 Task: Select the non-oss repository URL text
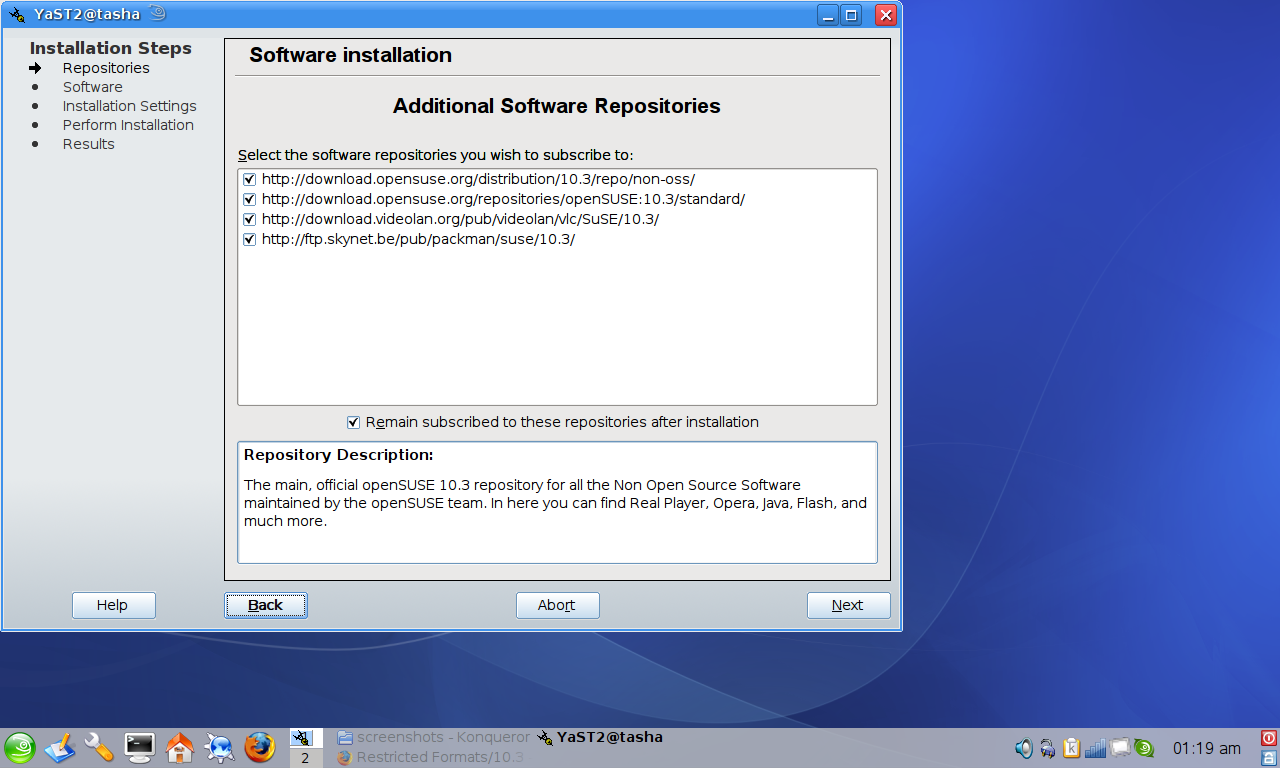click(x=478, y=180)
